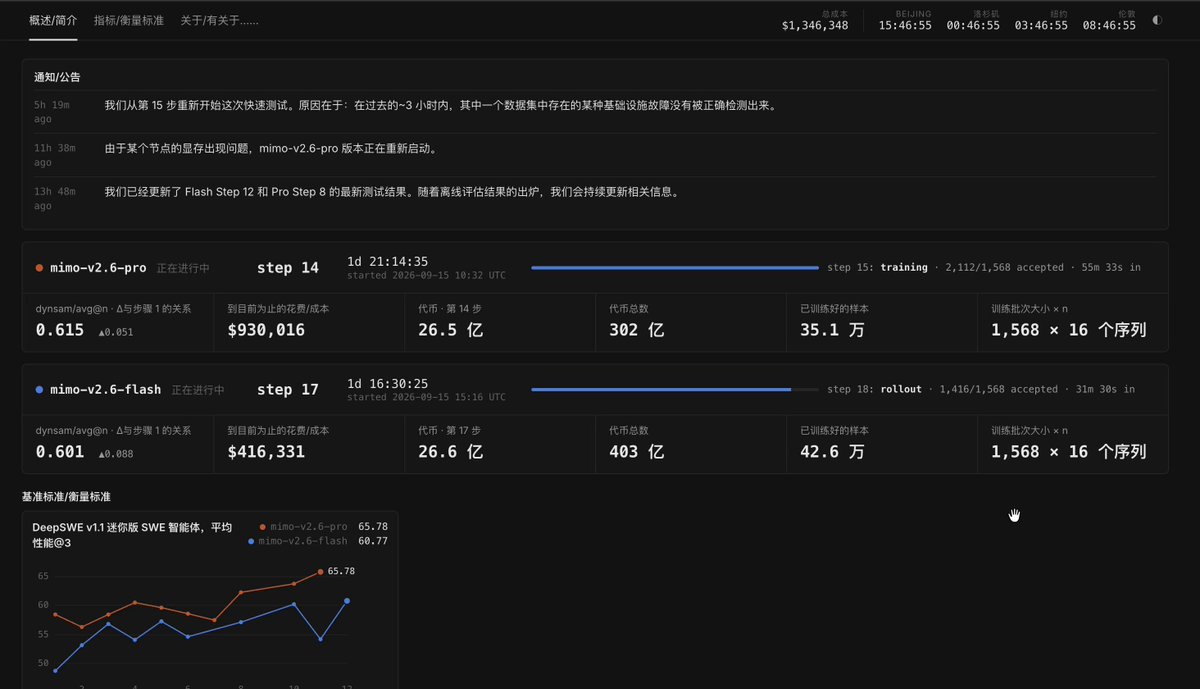Click the blue status dot beside mimo-v2.6-flash card title

39,390
